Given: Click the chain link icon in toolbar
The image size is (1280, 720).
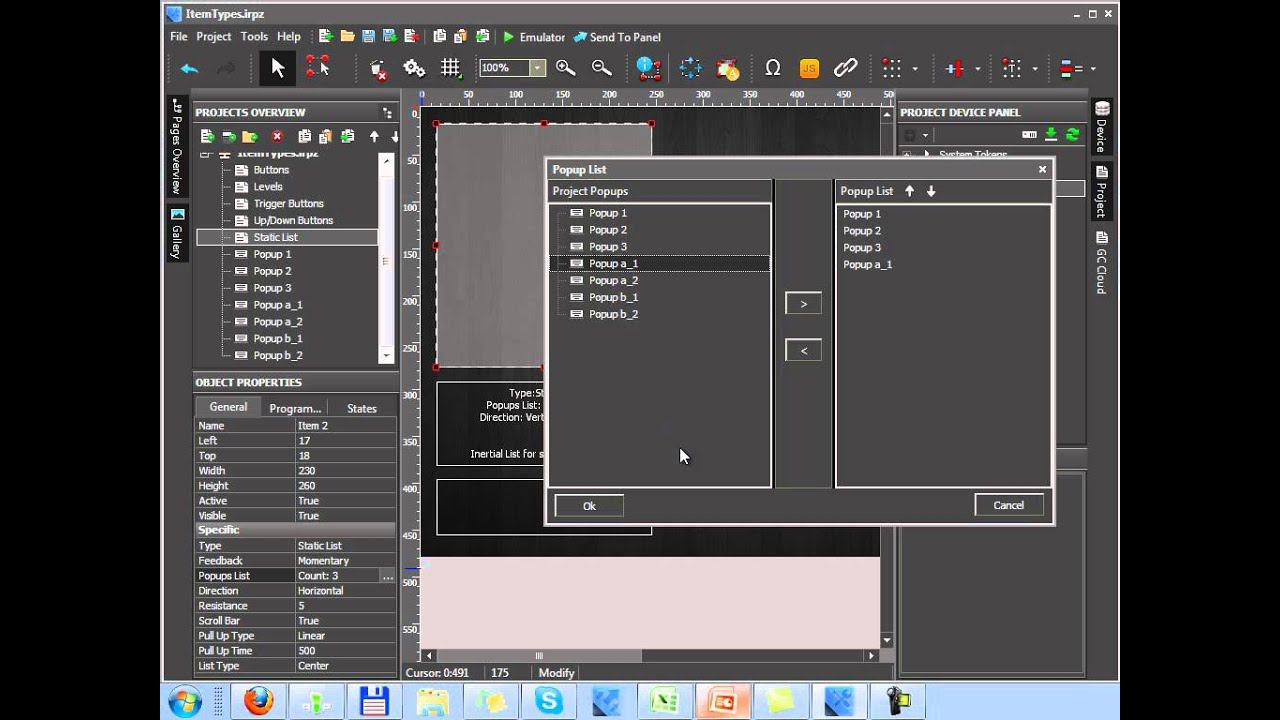Looking at the screenshot, I should [x=846, y=68].
